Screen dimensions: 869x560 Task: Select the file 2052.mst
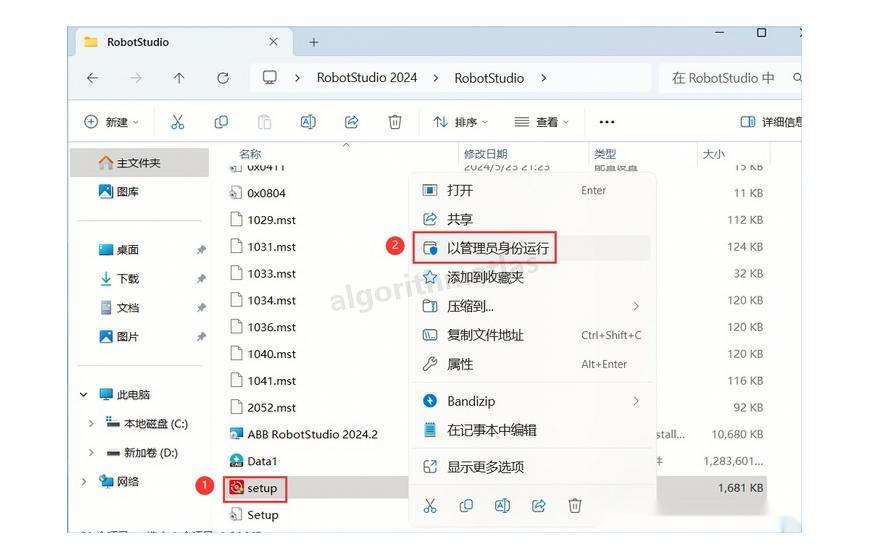coord(263,408)
